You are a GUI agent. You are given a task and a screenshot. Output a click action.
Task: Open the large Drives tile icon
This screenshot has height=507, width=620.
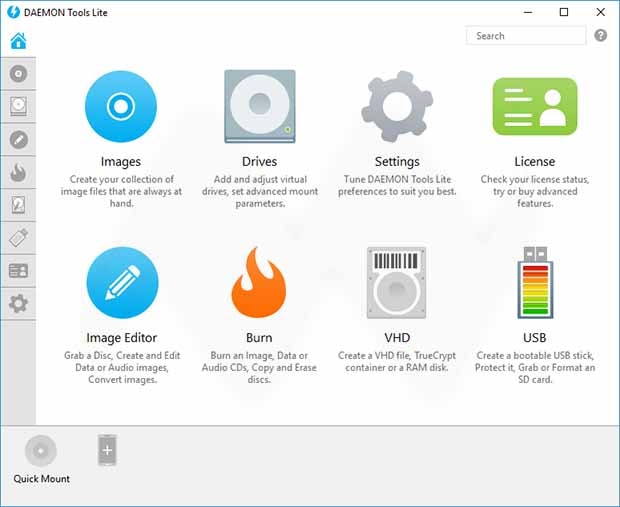tap(260, 106)
